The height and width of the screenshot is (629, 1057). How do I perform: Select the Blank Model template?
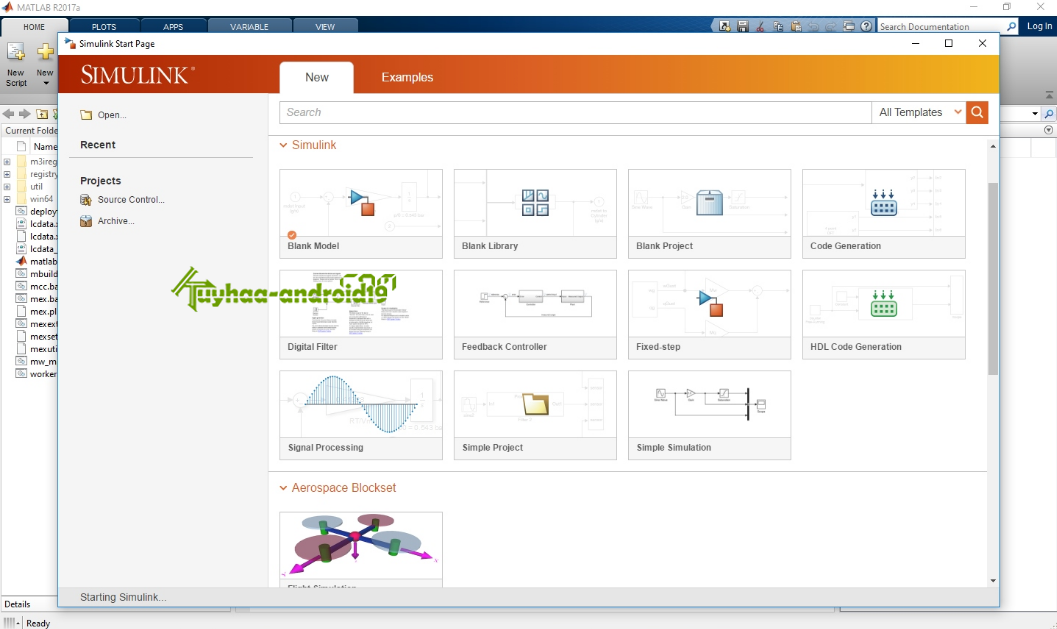[x=361, y=214]
